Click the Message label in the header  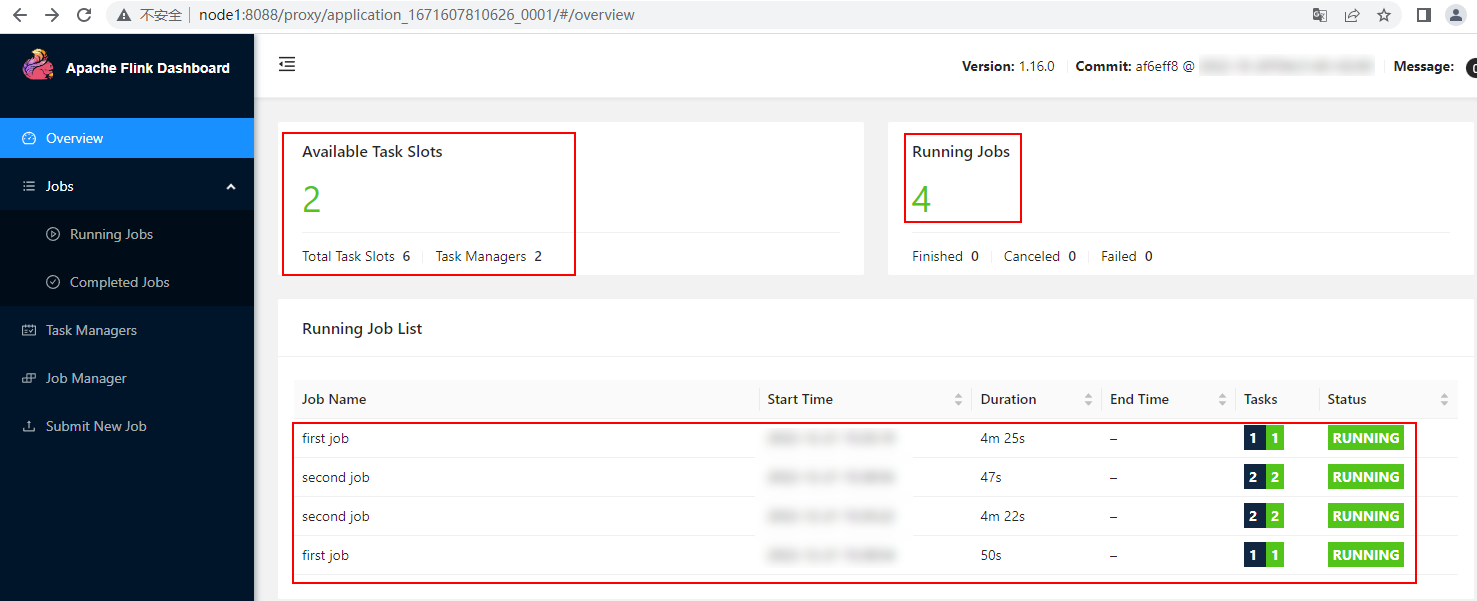point(1424,66)
